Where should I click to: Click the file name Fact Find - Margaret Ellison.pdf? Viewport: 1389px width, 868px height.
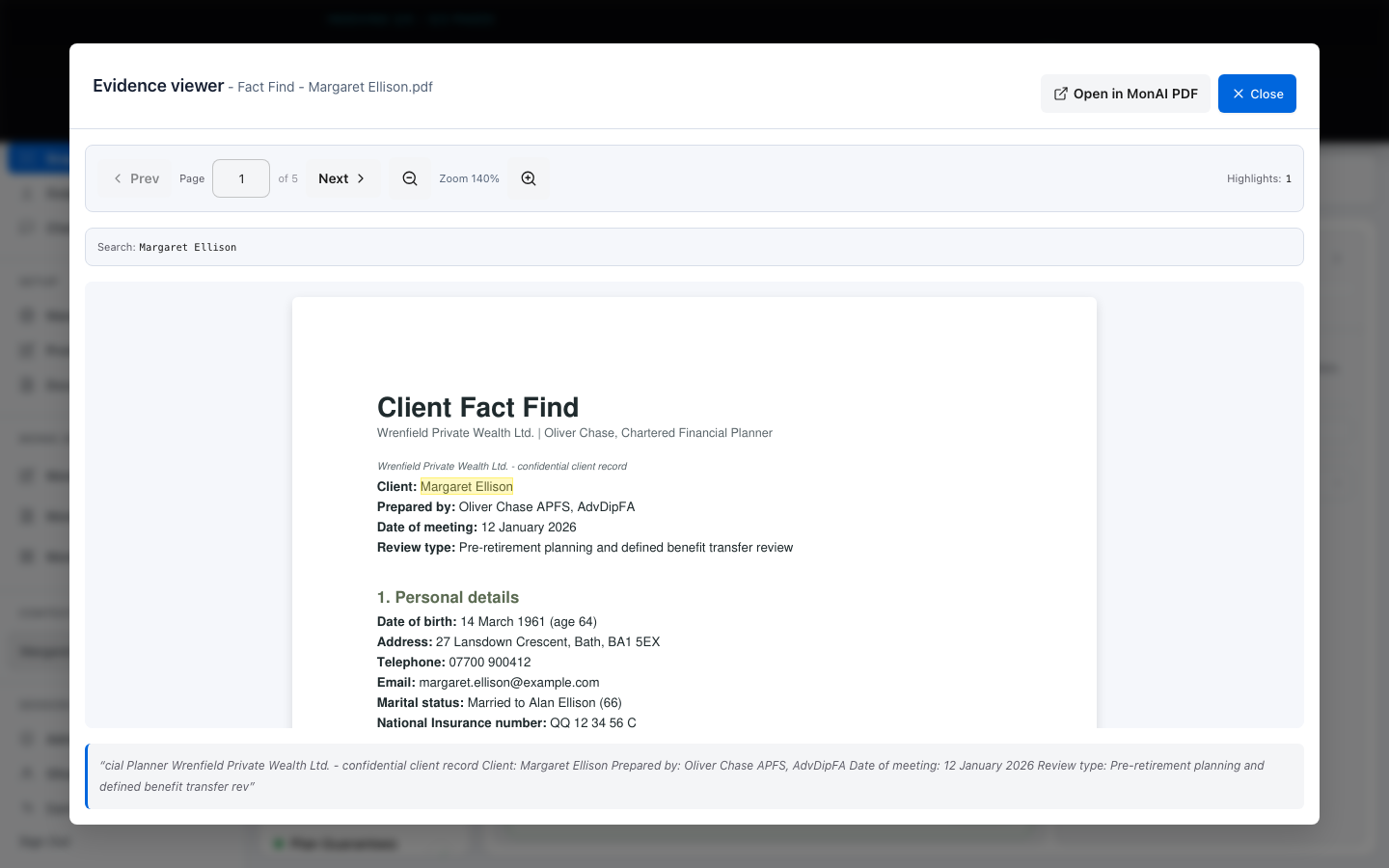335,87
